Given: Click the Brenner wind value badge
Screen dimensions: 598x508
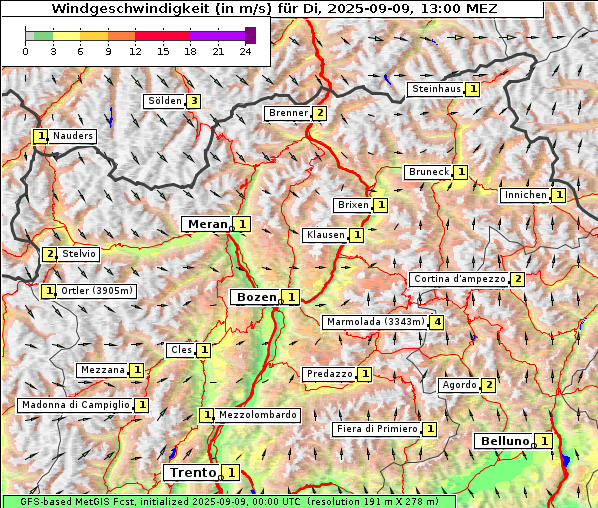Looking at the screenshot, I should point(320,113).
